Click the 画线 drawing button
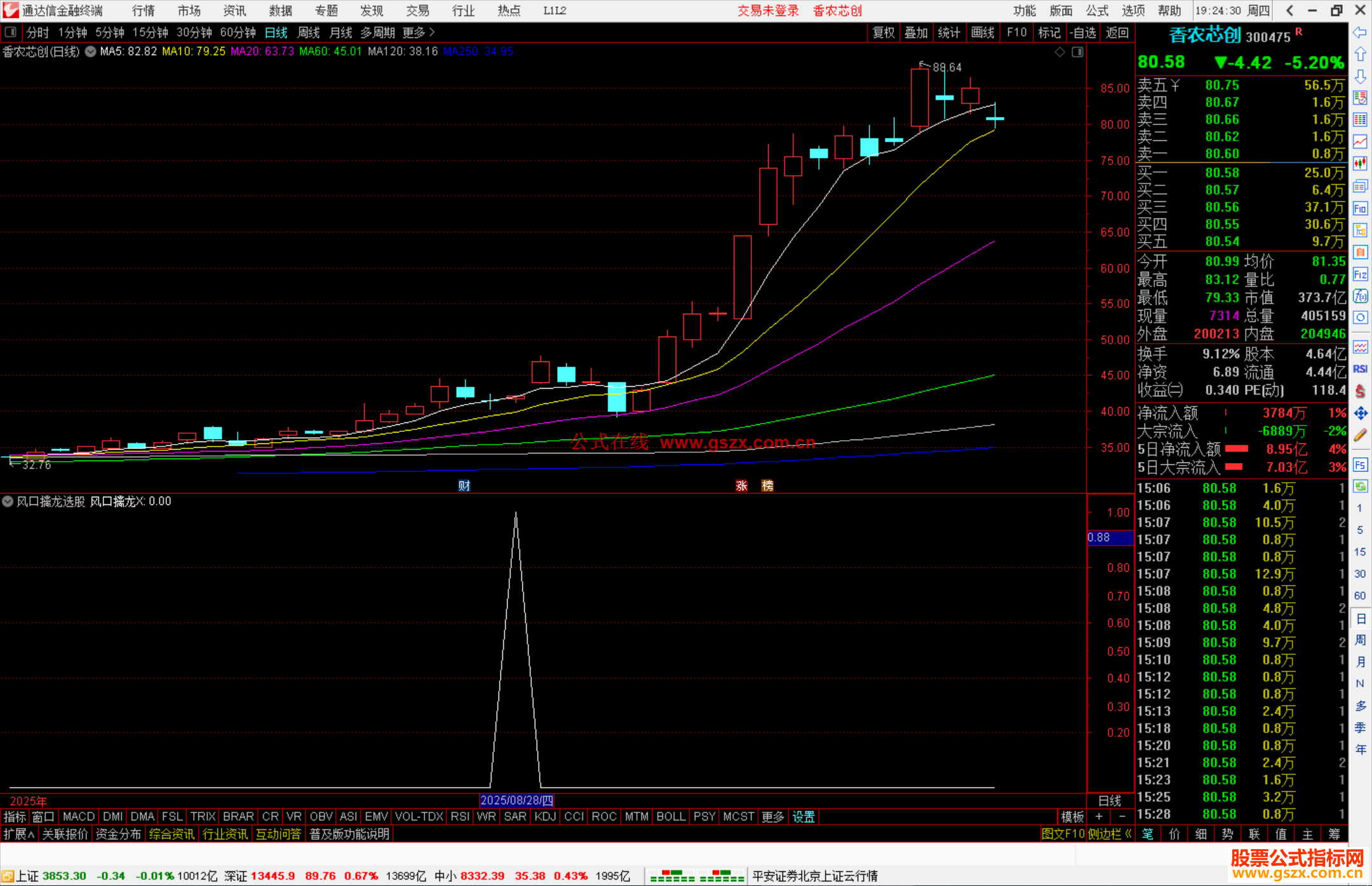The height and width of the screenshot is (886, 1372). [983, 32]
